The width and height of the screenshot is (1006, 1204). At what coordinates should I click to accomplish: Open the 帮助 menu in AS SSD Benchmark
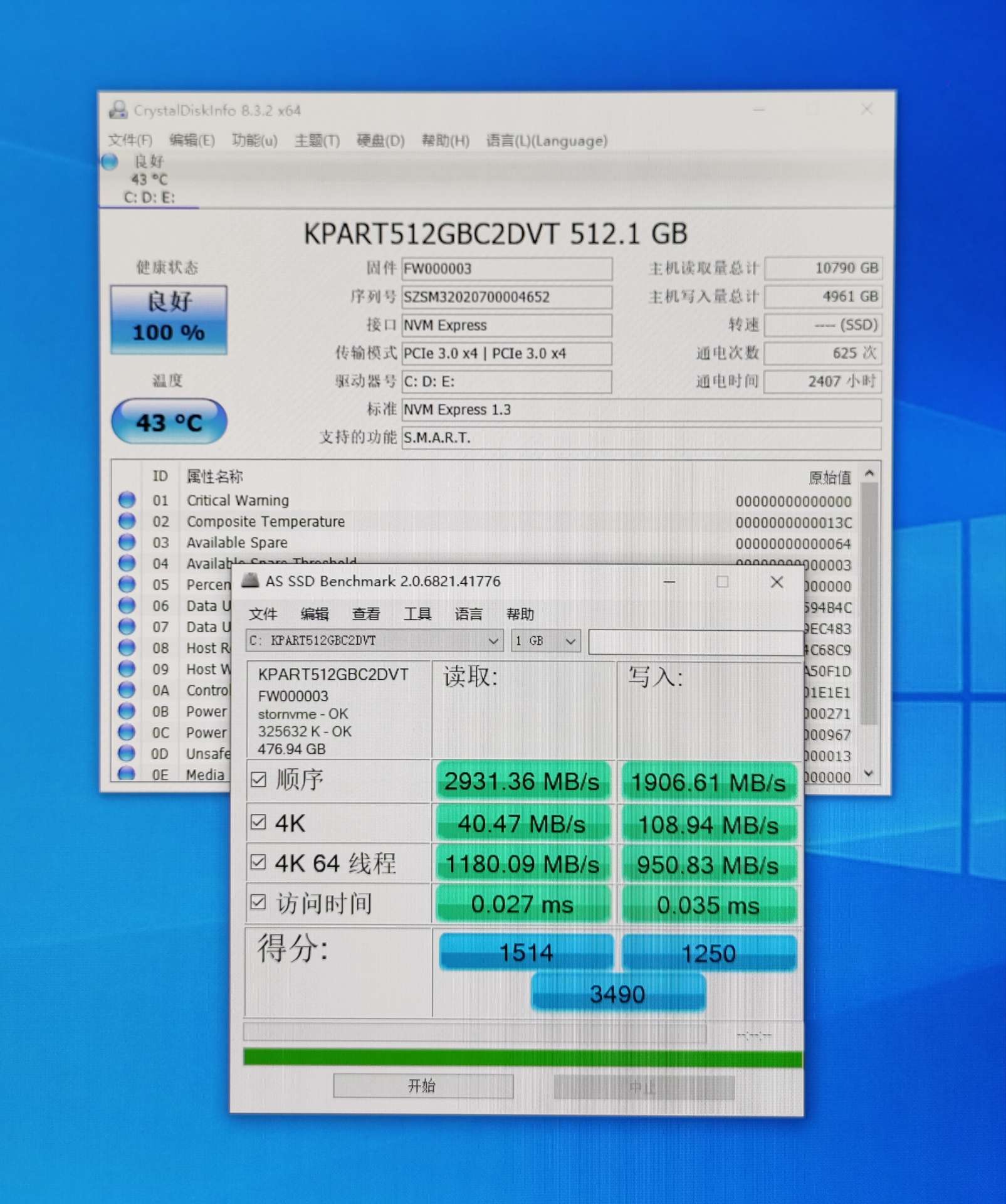520,614
